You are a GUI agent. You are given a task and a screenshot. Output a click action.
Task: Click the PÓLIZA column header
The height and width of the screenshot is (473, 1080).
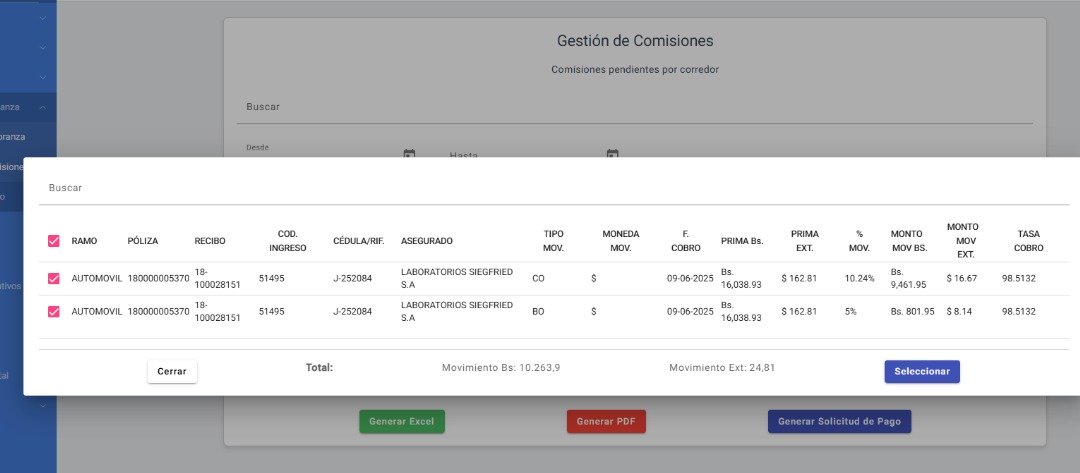(143, 241)
